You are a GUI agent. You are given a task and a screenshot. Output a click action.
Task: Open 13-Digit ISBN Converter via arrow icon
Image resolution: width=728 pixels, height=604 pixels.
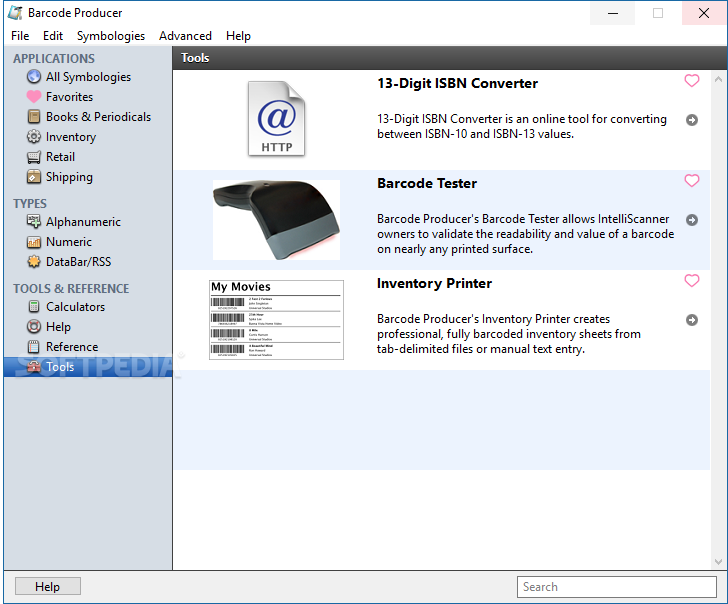tap(692, 120)
